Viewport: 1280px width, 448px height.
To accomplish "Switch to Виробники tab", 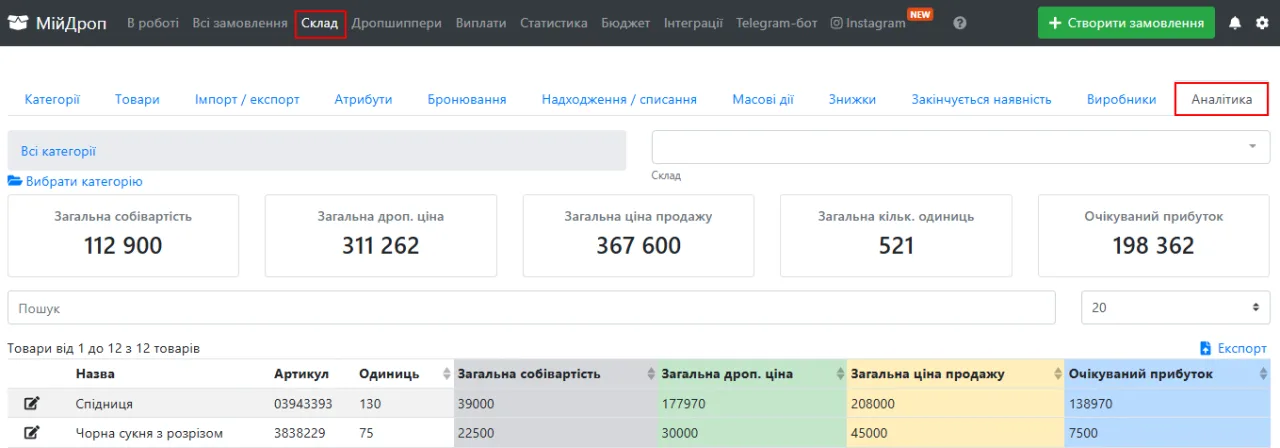I will pyautogui.click(x=1121, y=99).
